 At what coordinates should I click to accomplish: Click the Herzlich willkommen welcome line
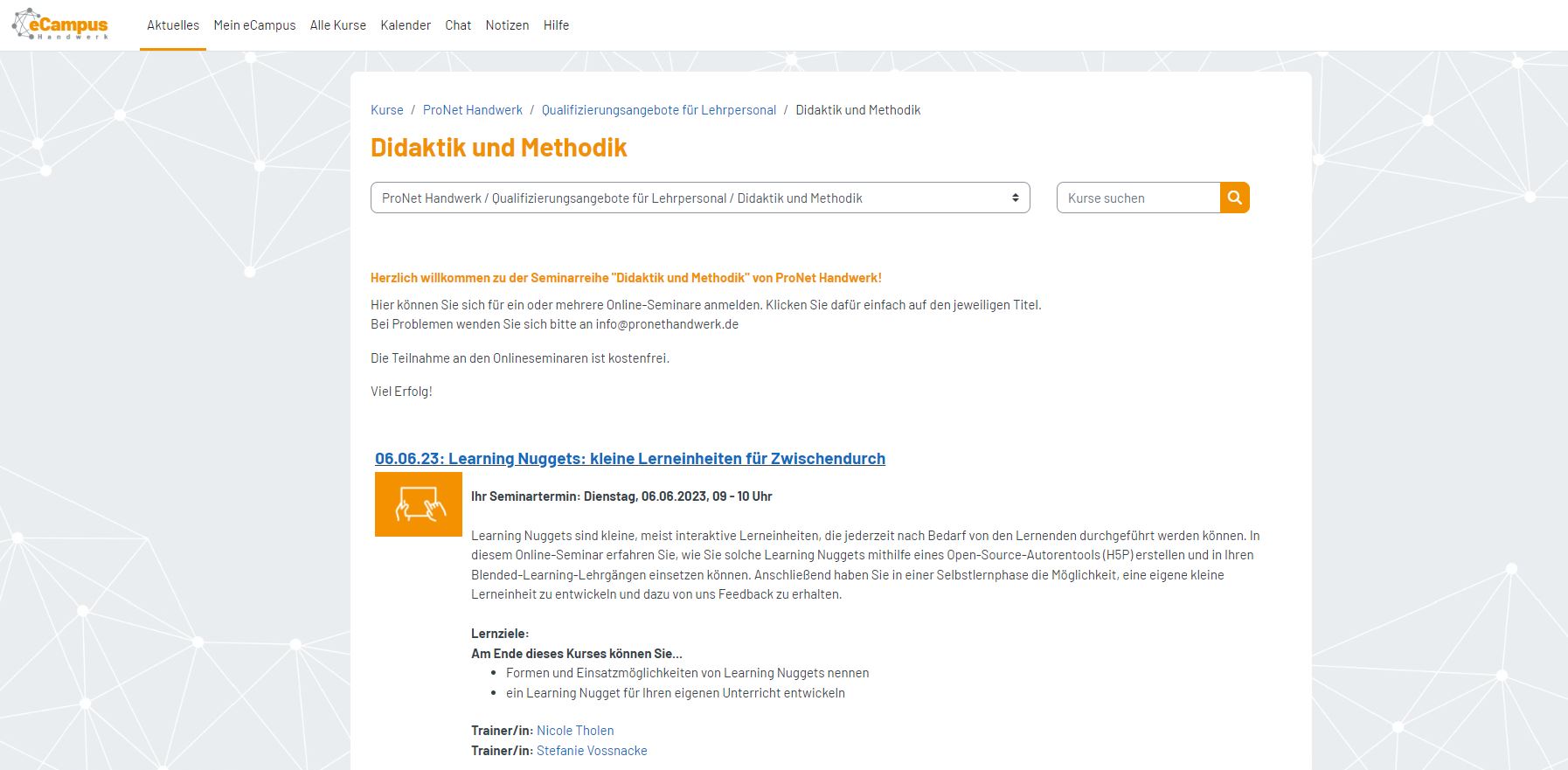coord(626,278)
